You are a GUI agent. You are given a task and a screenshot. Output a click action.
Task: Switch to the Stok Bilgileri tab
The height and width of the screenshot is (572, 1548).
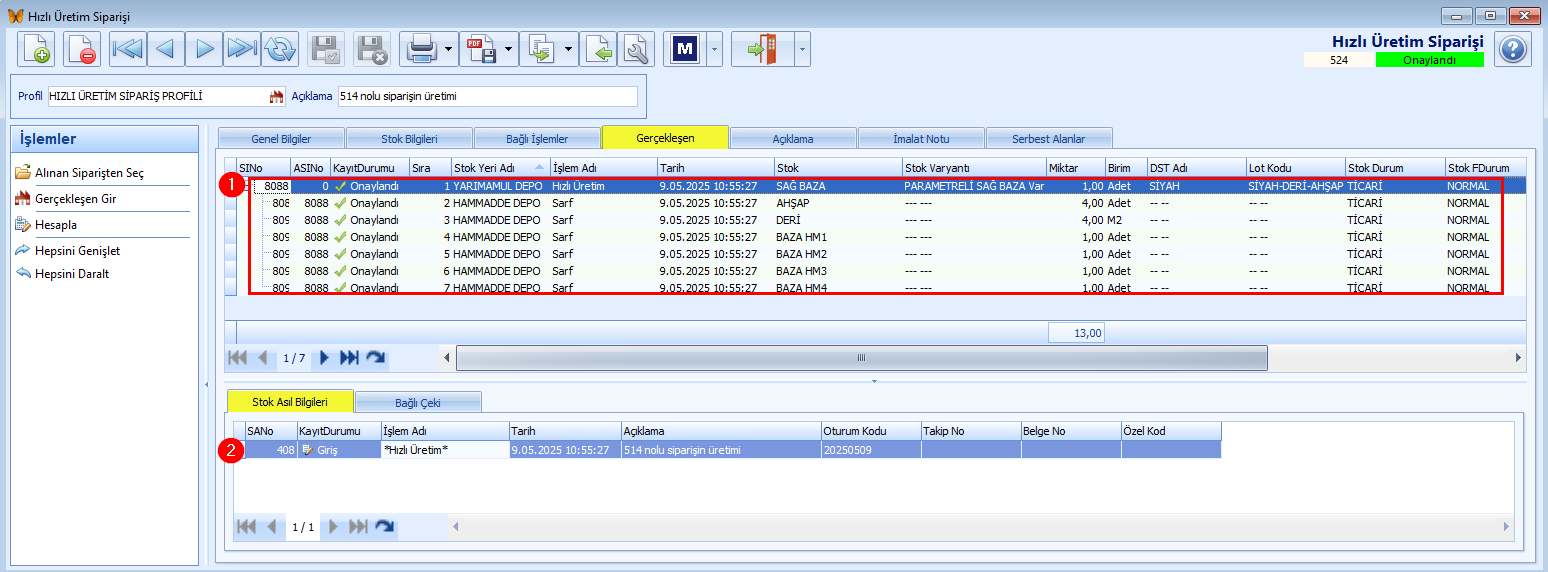pyautogui.click(x=409, y=139)
